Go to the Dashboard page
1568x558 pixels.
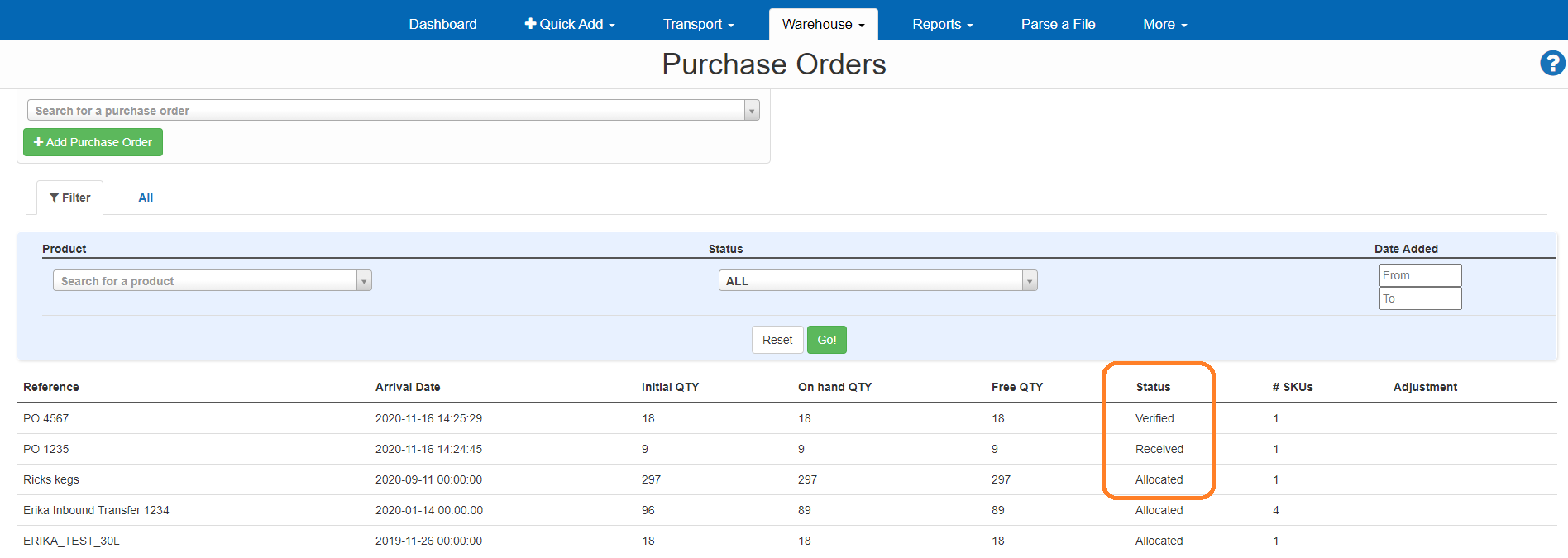click(442, 25)
